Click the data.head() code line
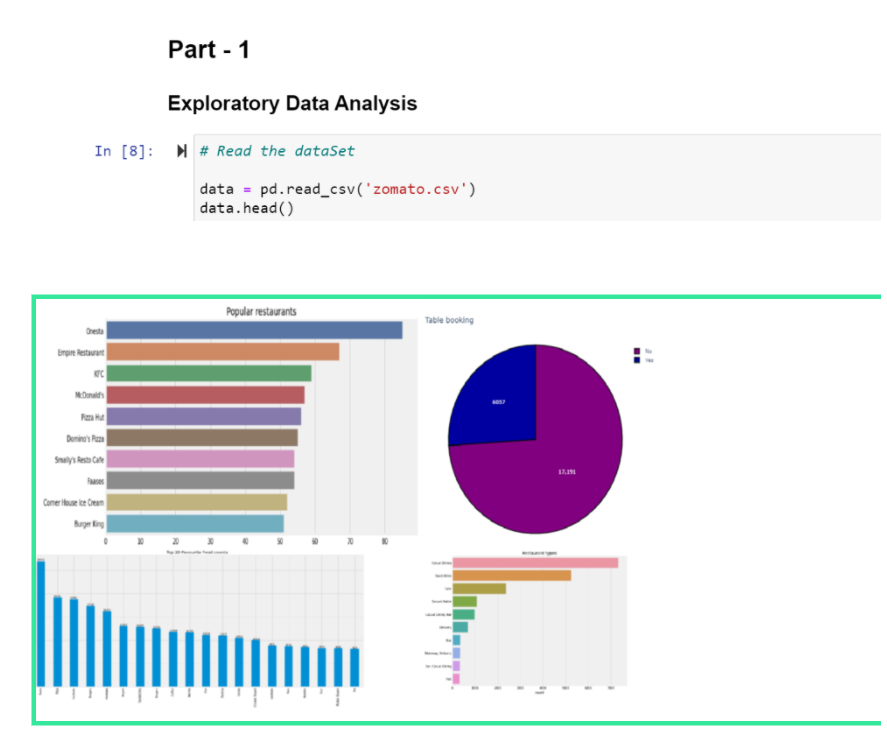This screenshot has height=732, width=887. click(x=247, y=208)
